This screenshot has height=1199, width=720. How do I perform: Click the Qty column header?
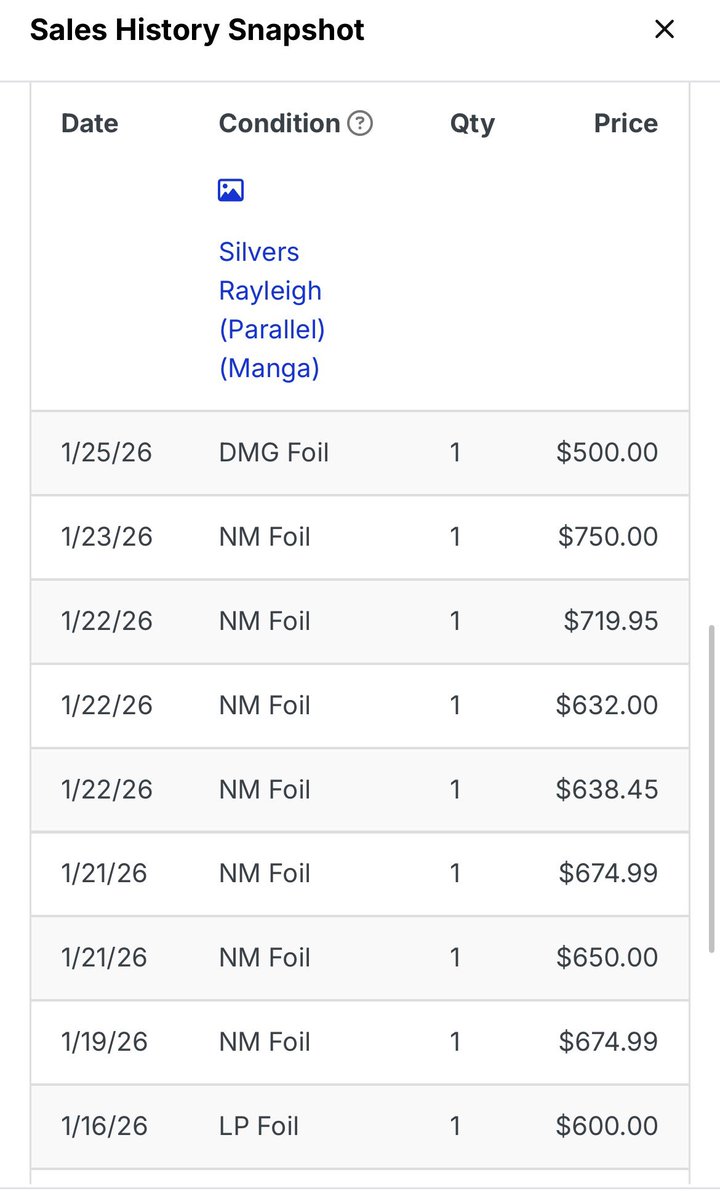pyautogui.click(x=472, y=124)
